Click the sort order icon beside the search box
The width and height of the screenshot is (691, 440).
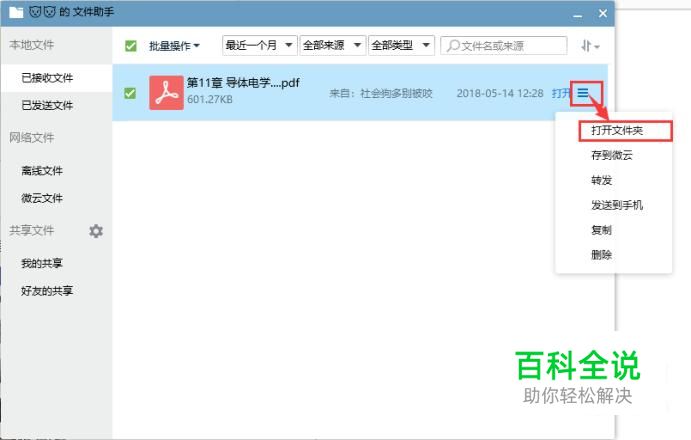click(590, 46)
